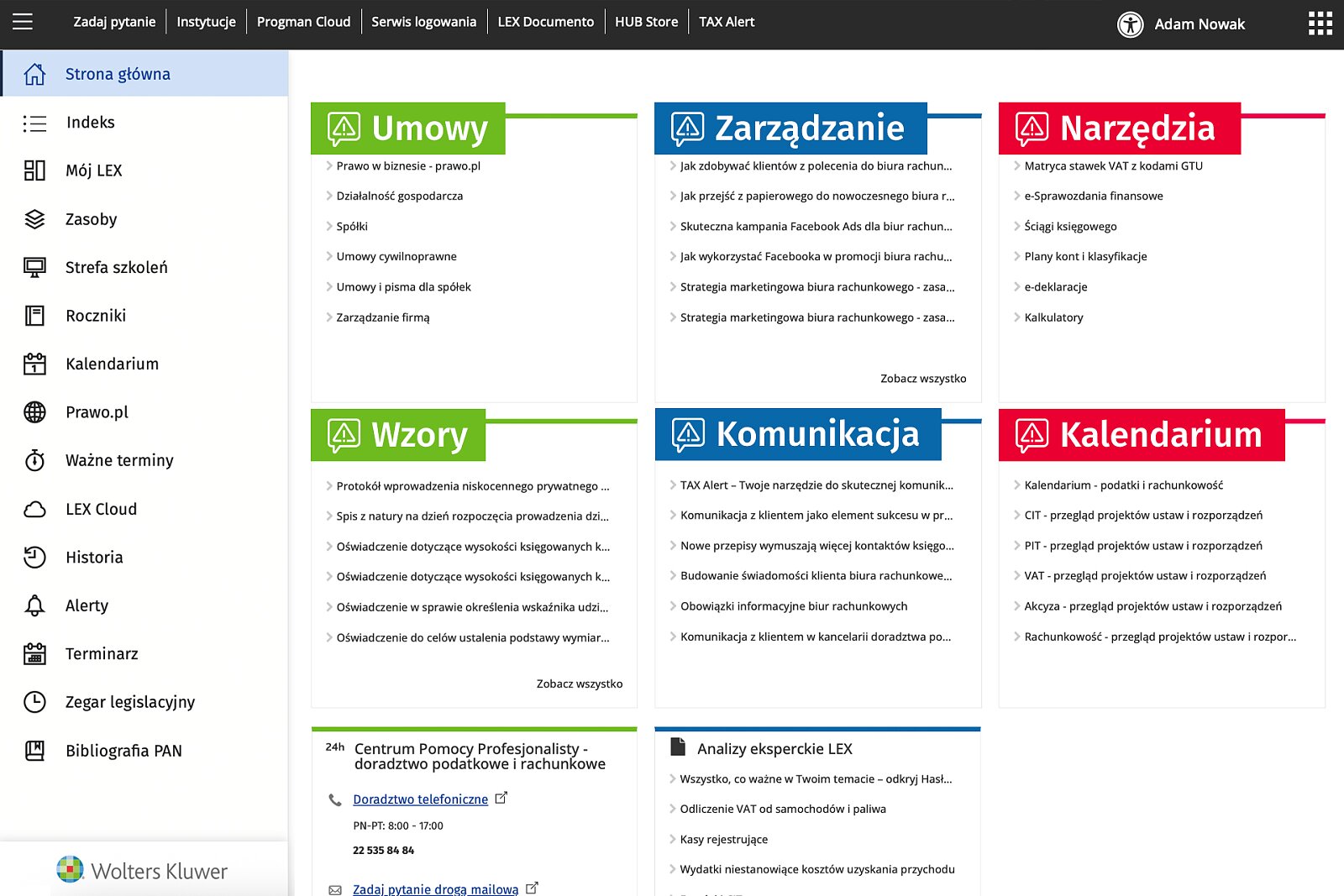Open 'Matryca stawek VAT z kodami GTU'
This screenshot has height=896, width=1344.
(1113, 166)
